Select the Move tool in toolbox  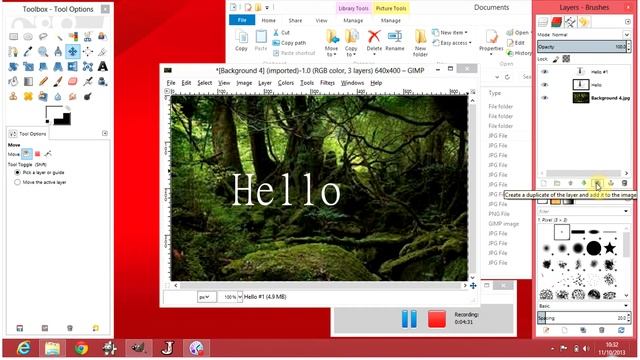pyautogui.click(x=73, y=52)
